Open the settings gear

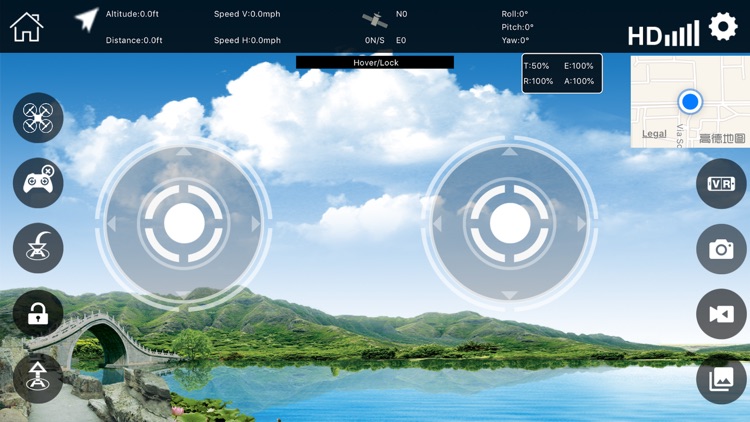click(723, 26)
